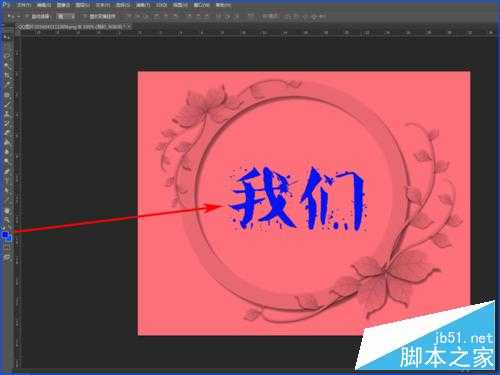Open the 3D menu
The width and height of the screenshot is (500, 375).
pos(161,5)
